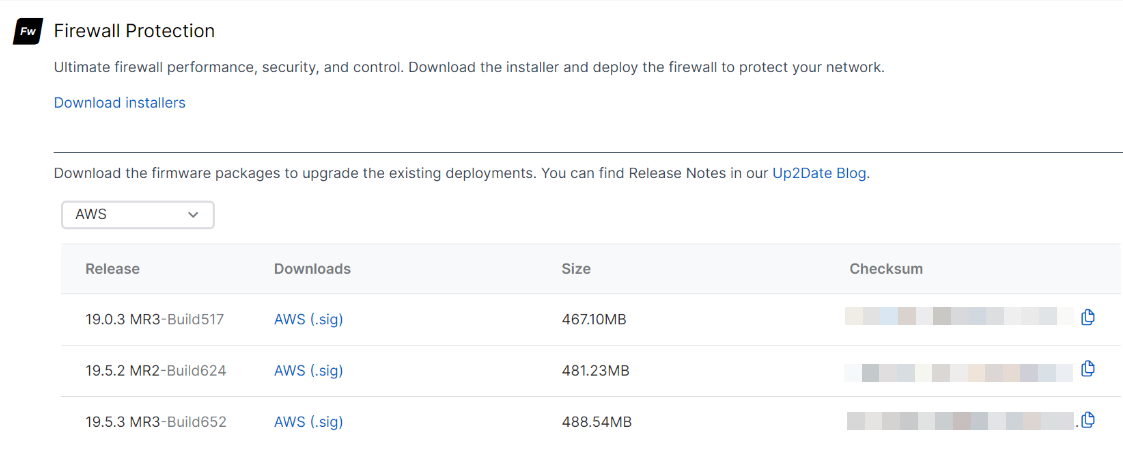Viewport: 1123px width, 457px height.
Task: Click the Size column header
Action: tap(576, 269)
